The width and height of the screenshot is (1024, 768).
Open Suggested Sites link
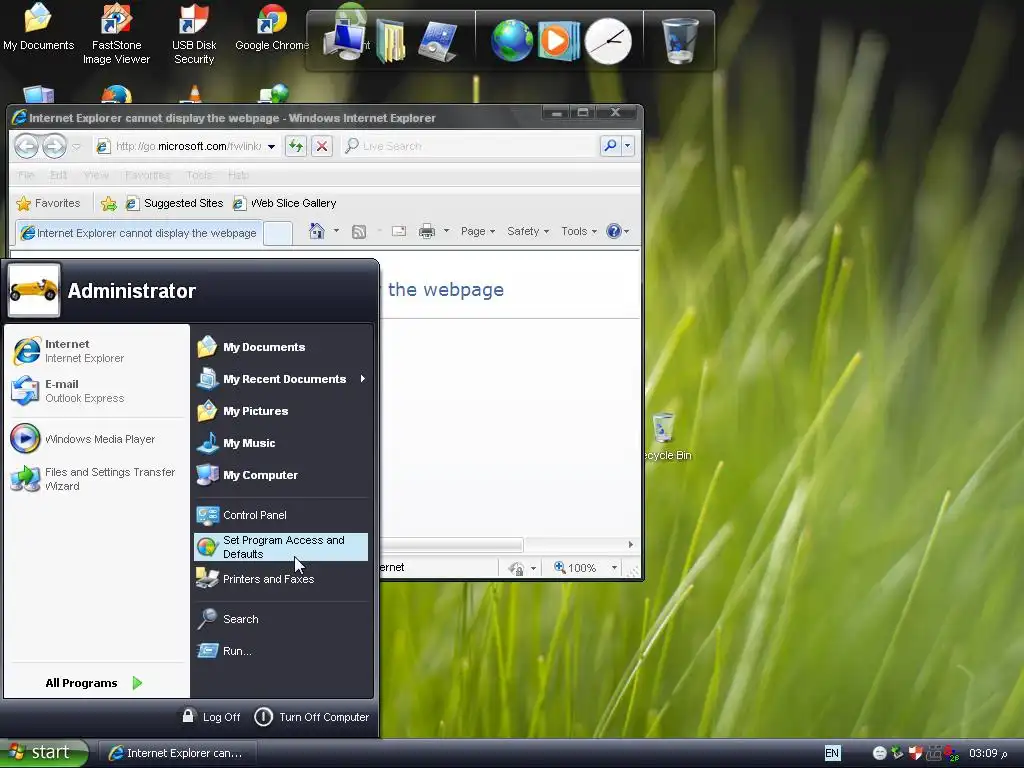(174, 203)
